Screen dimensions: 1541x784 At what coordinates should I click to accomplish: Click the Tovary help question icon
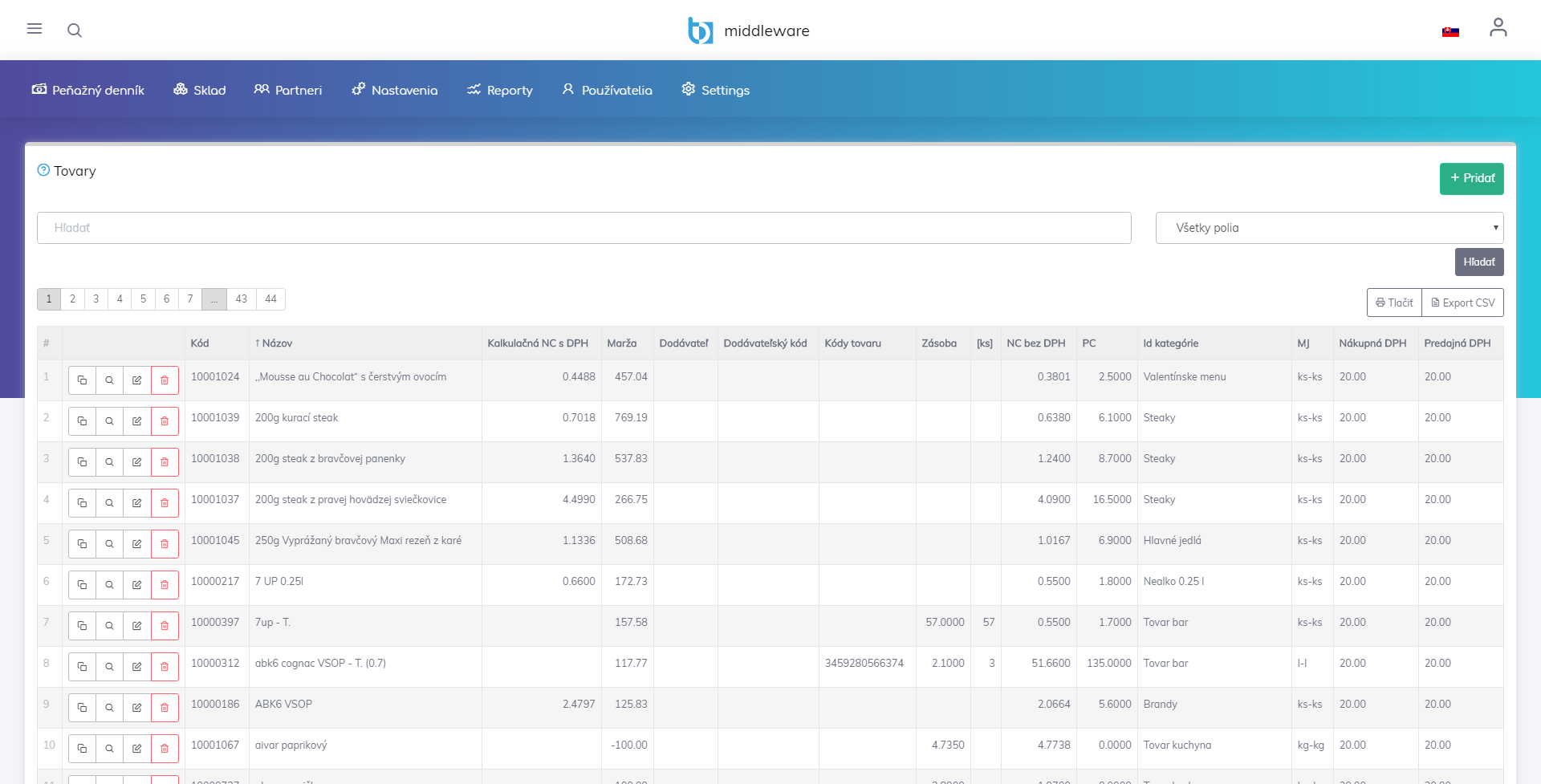(43, 170)
